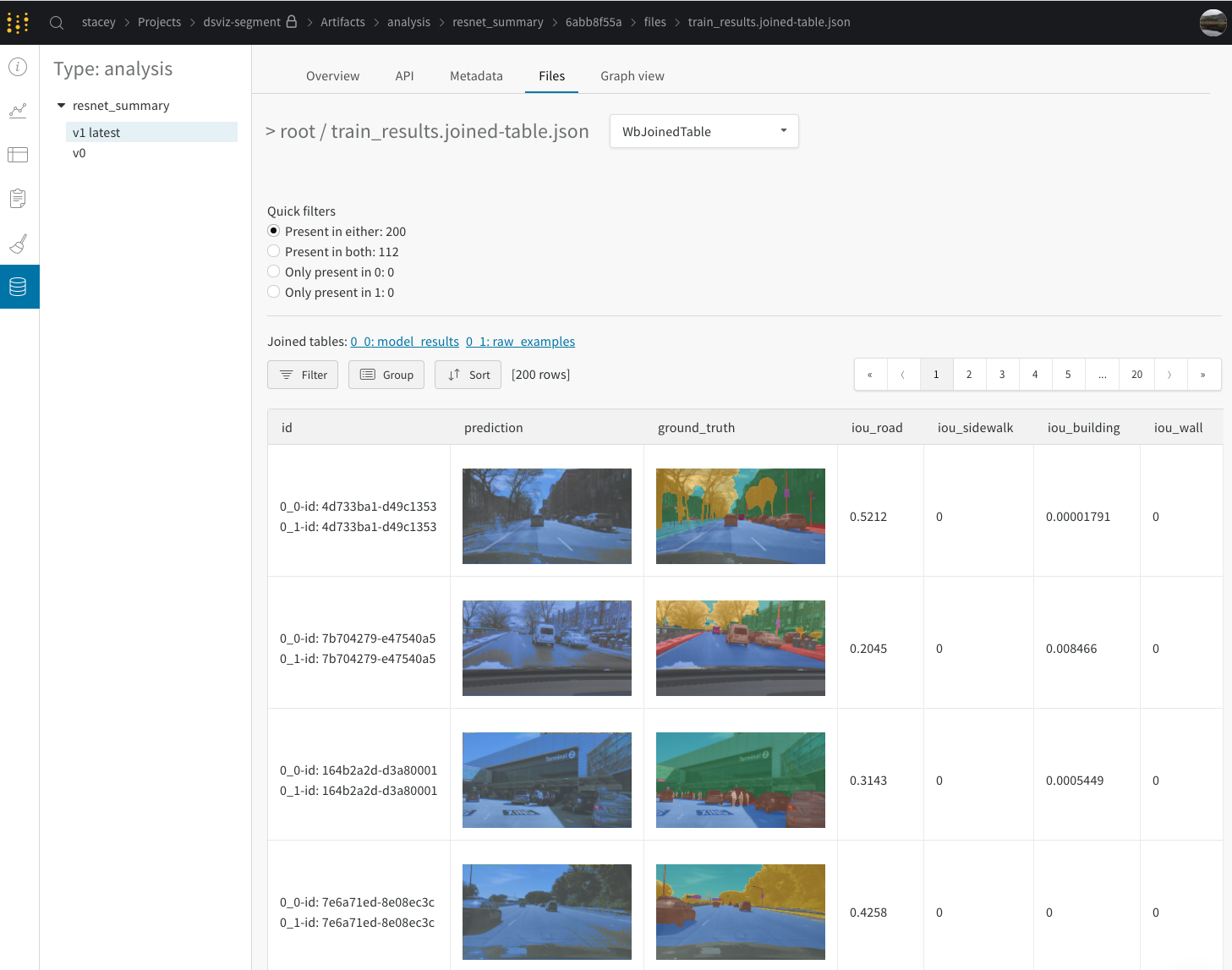Open the '0_0: model_results' joined table link
Image resolution: width=1232 pixels, height=970 pixels.
tap(405, 342)
